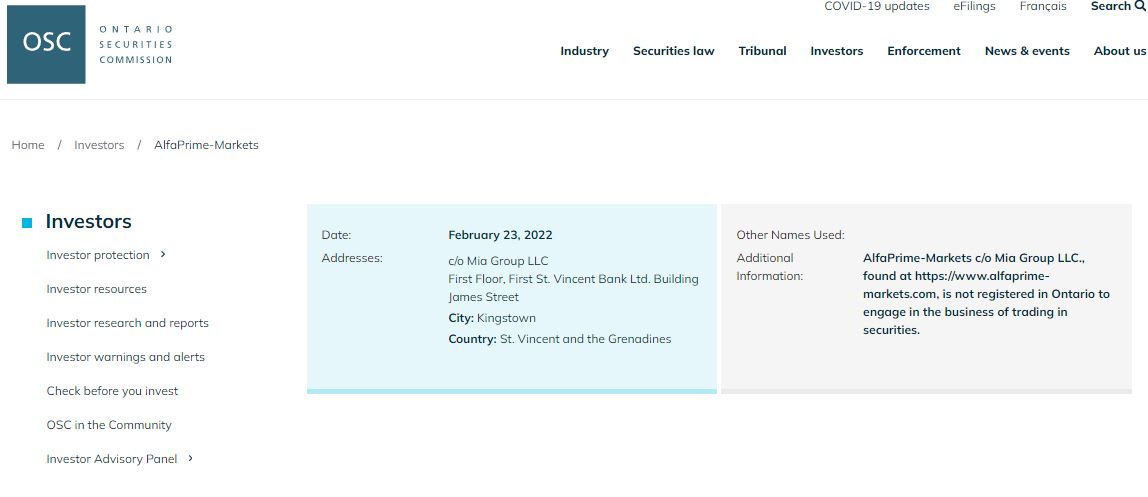The width and height of the screenshot is (1148, 497).
Task: Go to Investors breadcrumb
Action: [x=99, y=145]
